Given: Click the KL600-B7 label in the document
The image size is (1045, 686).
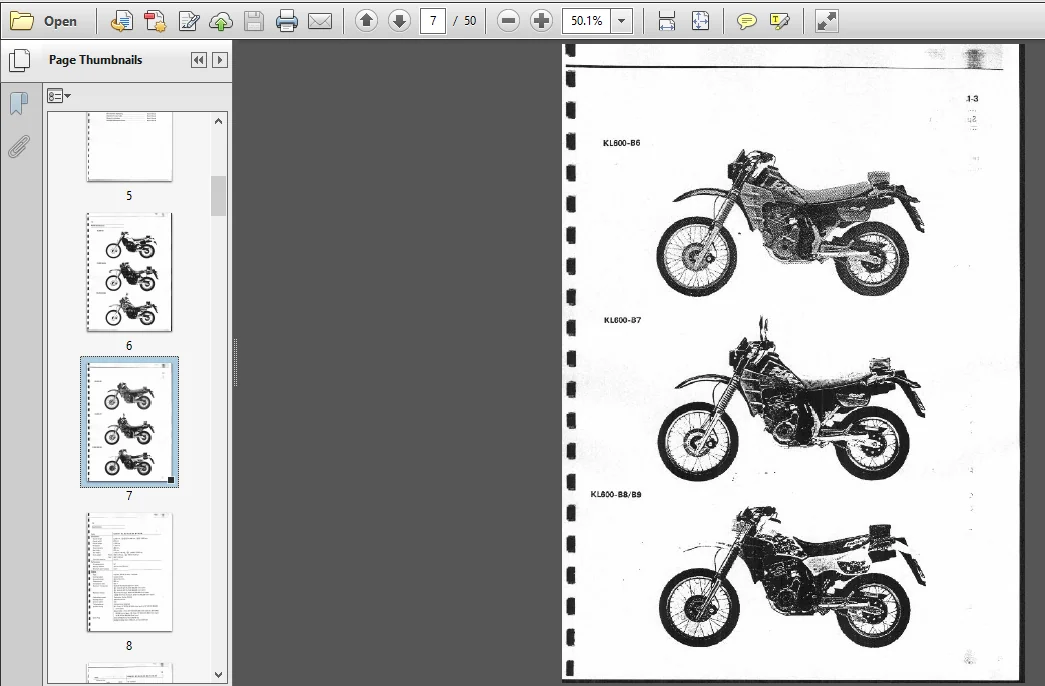Looking at the screenshot, I should (622, 320).
